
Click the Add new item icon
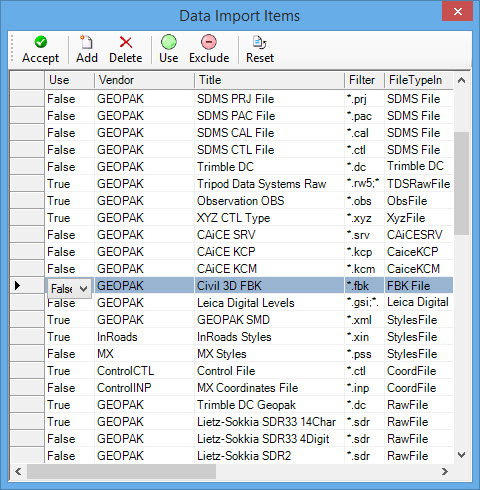pos(86,42)
